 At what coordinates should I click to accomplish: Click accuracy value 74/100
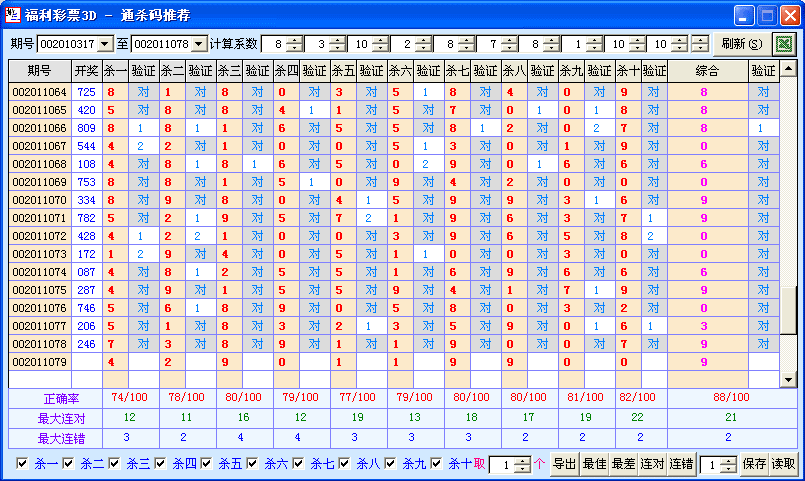[130, 397]
